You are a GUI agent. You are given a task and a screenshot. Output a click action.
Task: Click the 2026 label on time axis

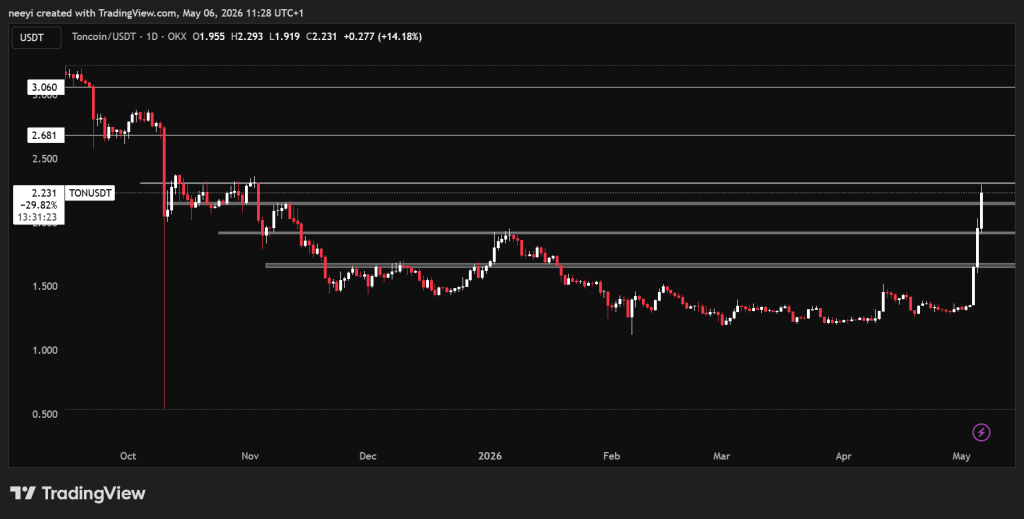click(x=490, y=456)
